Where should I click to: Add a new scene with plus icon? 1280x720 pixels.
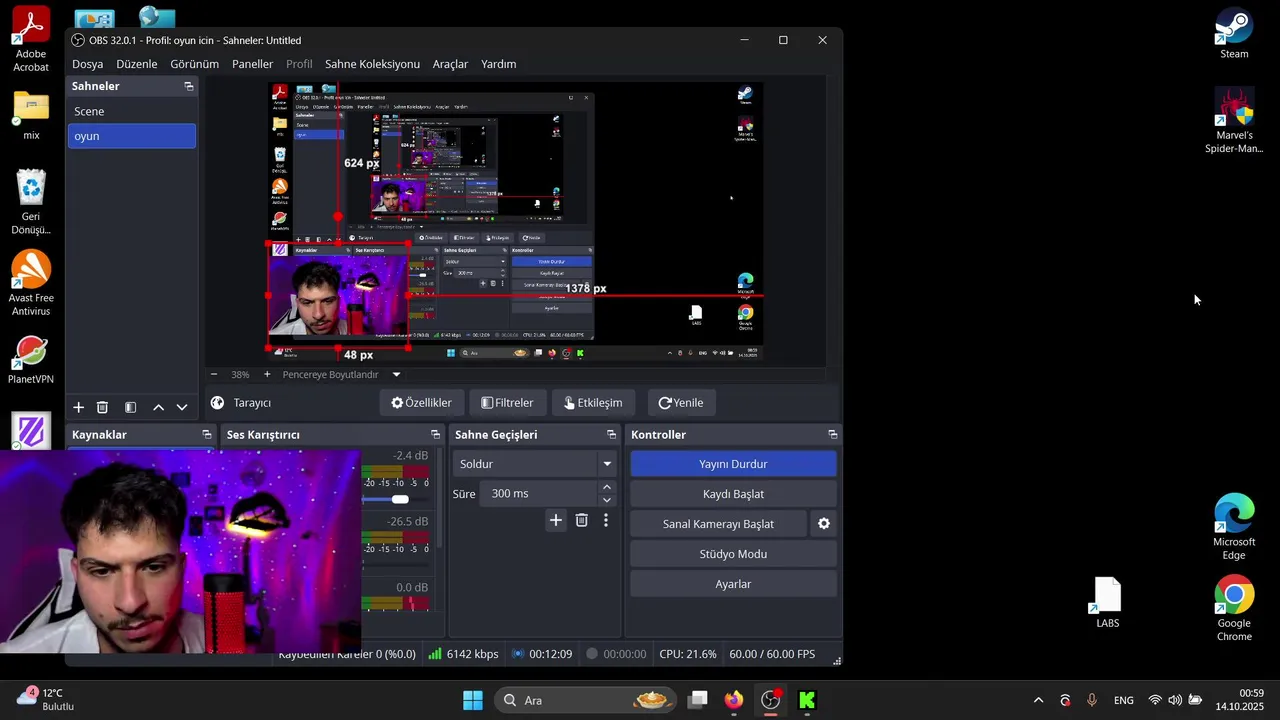click(78, 407)
